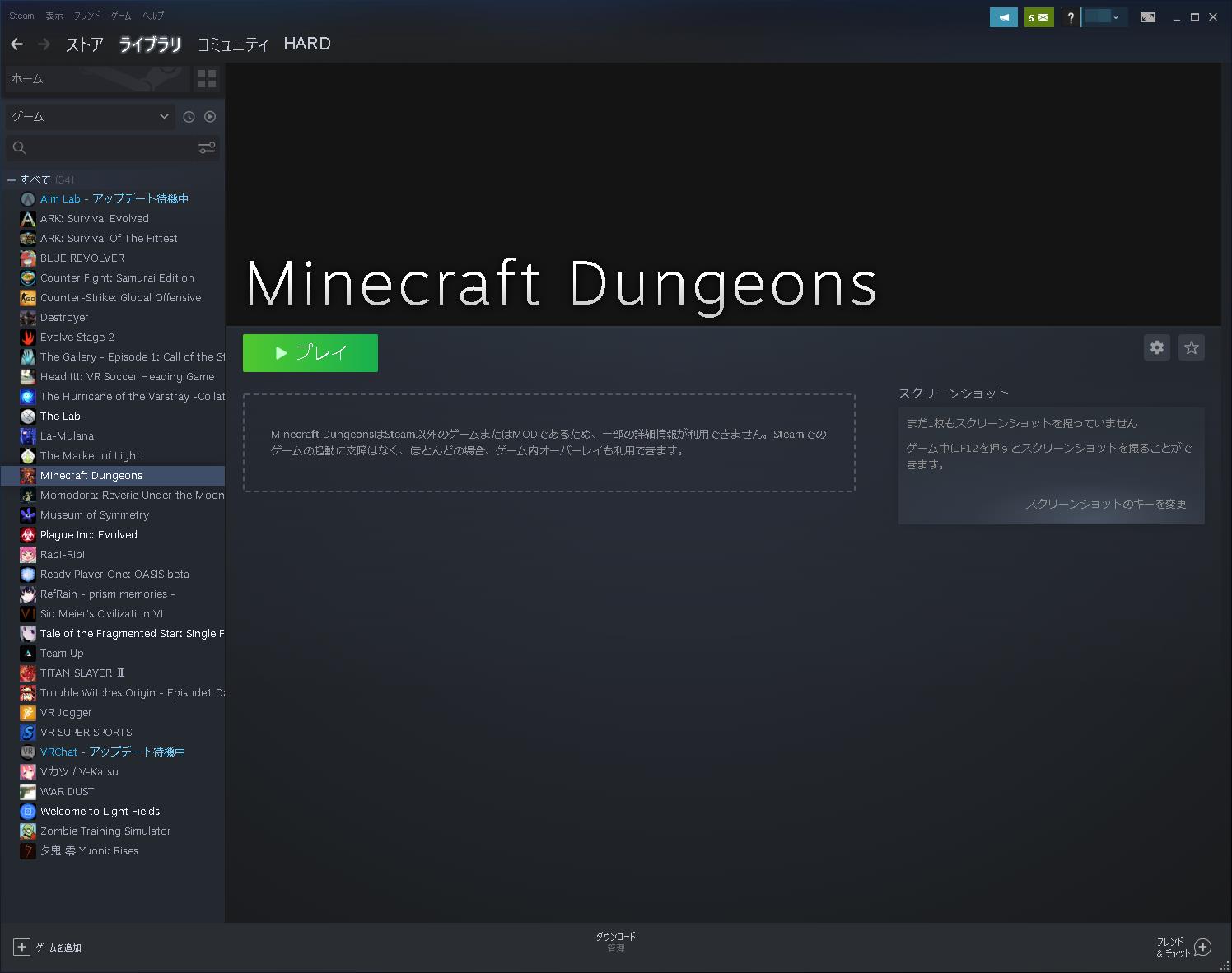Screen dimensions: 1232x973
Task: Open the green mail notification with 5 messages
Action: pos(1038,16)
